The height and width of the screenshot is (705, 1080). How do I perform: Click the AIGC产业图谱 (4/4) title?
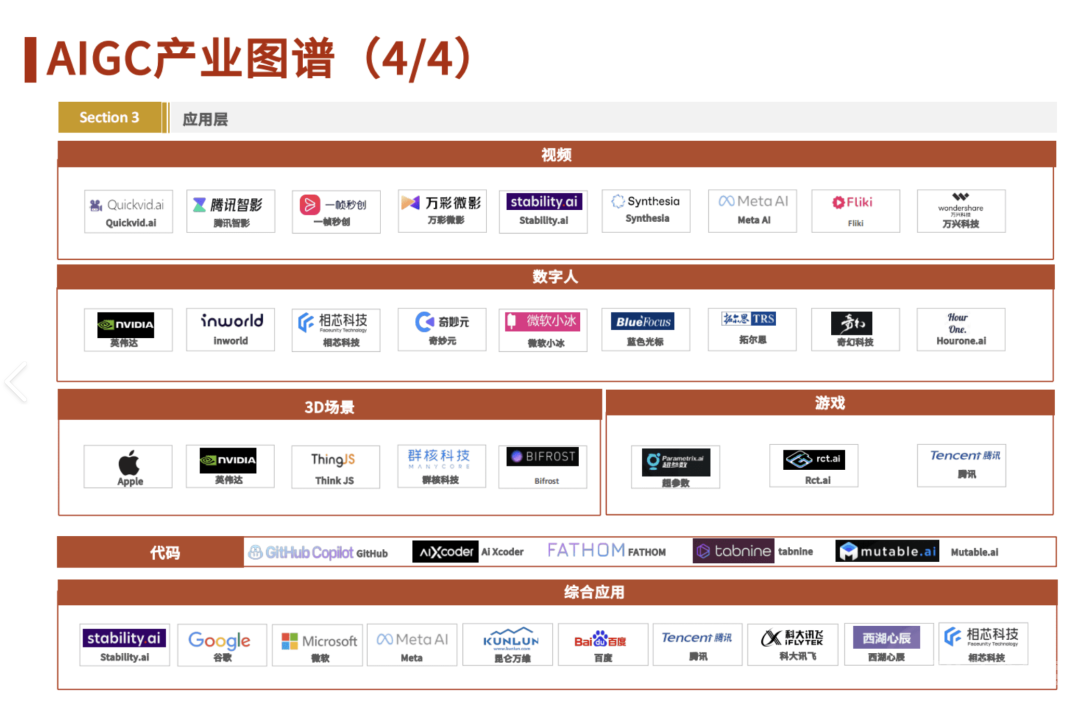click(258, 59)
